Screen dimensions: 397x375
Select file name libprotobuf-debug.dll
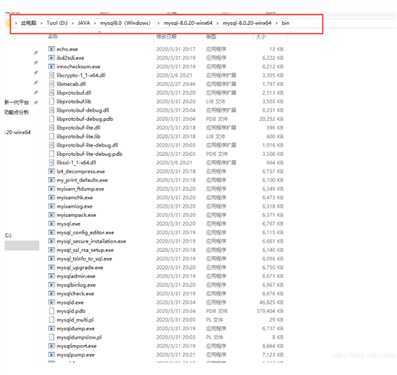[x=83, y=110]
